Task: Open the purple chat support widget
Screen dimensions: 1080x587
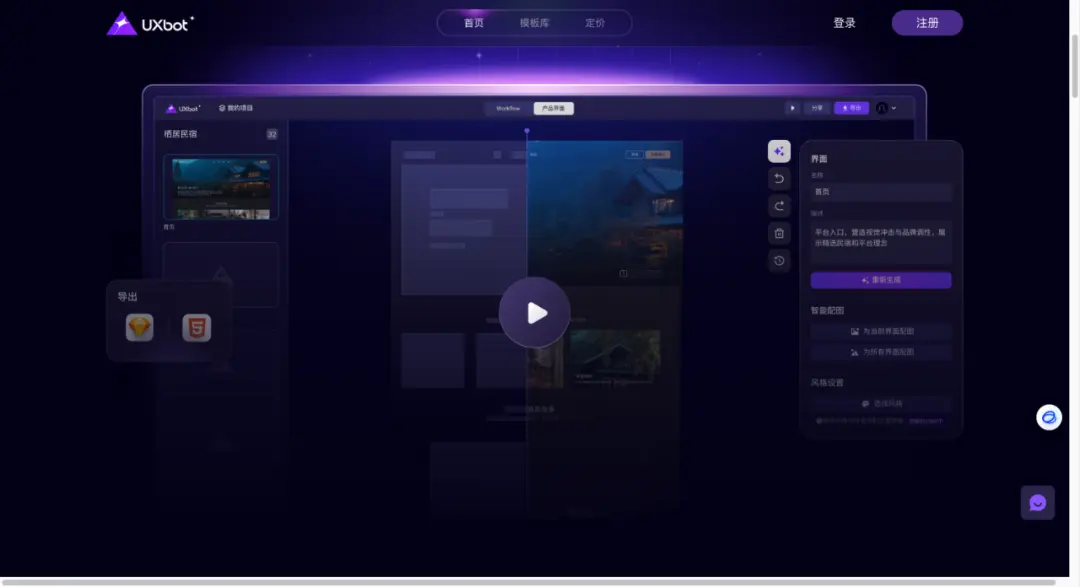Action: [1037, 503]
